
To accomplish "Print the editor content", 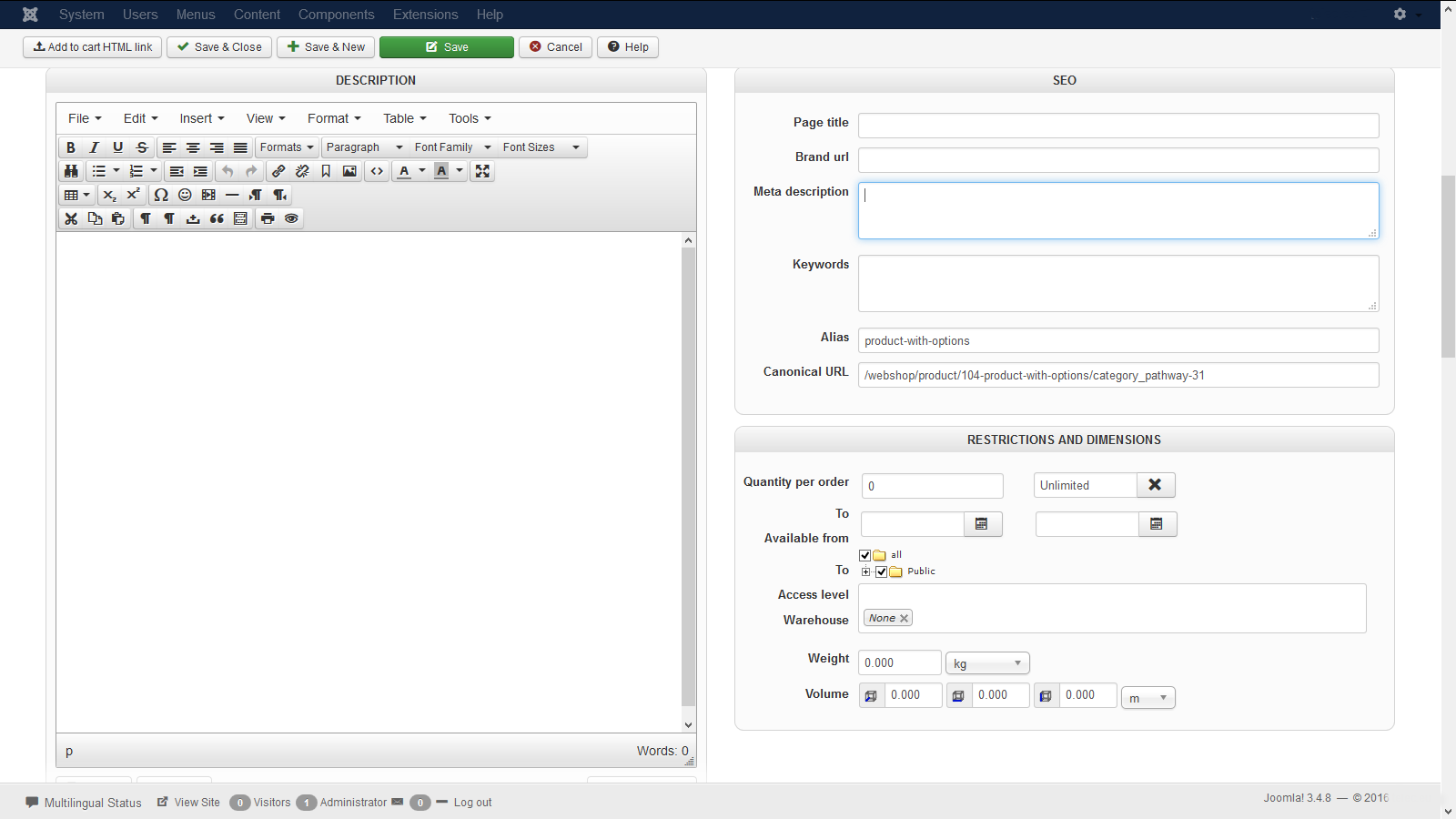I will point(268,218).
